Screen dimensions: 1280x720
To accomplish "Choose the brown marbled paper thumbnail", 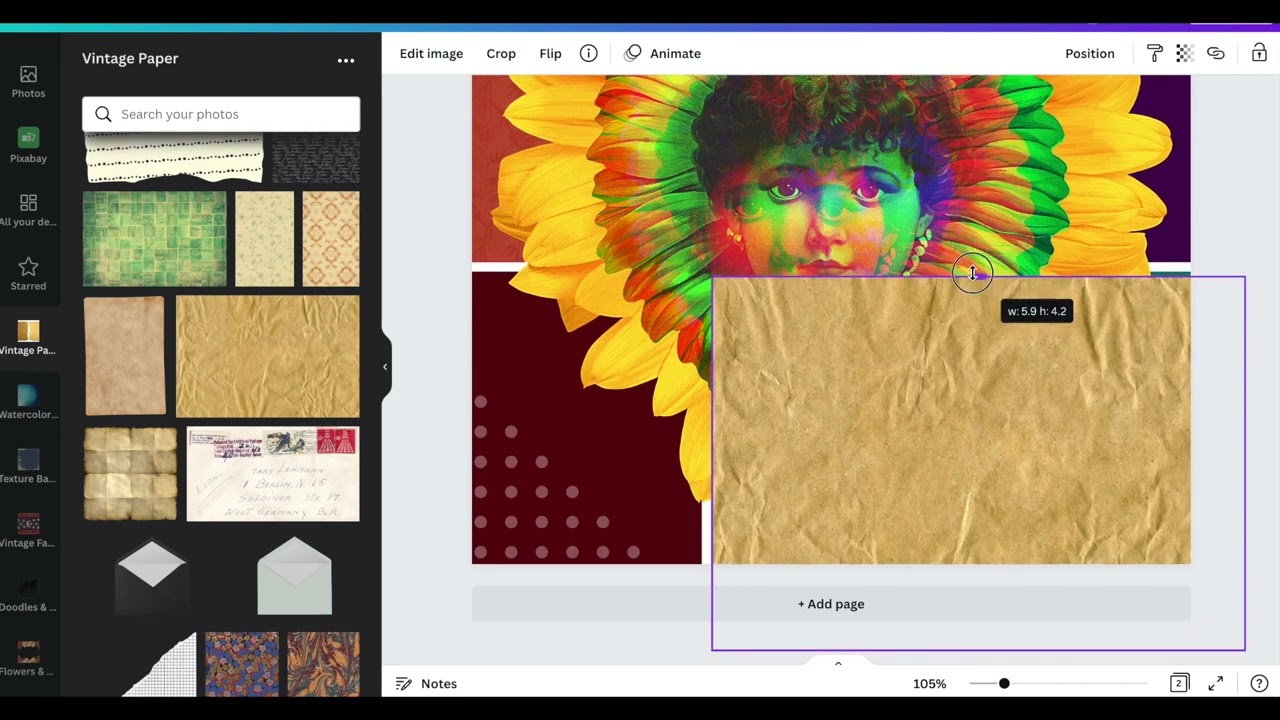I will pos(323,663).
